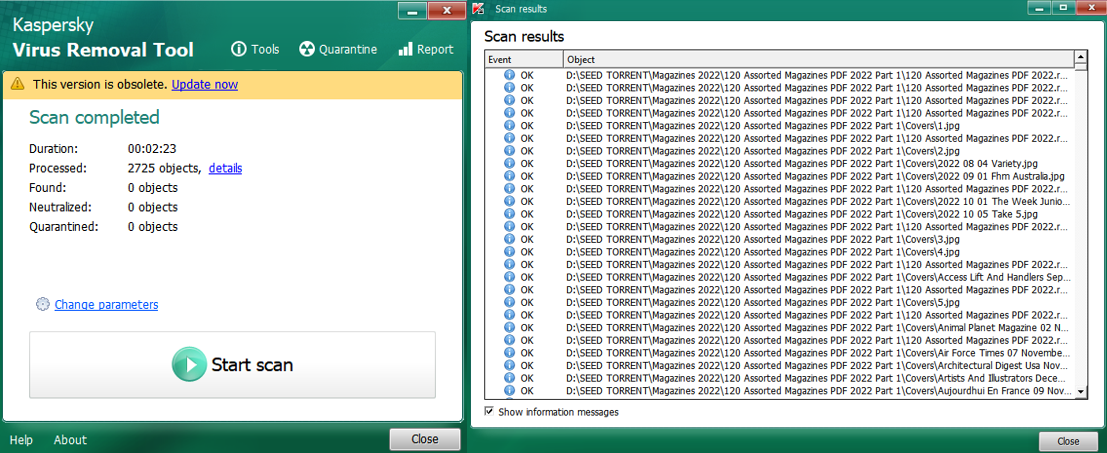Click the 2725 objects processed value
The width and height of the screenshot is (1107, 453).
(164, 168)
